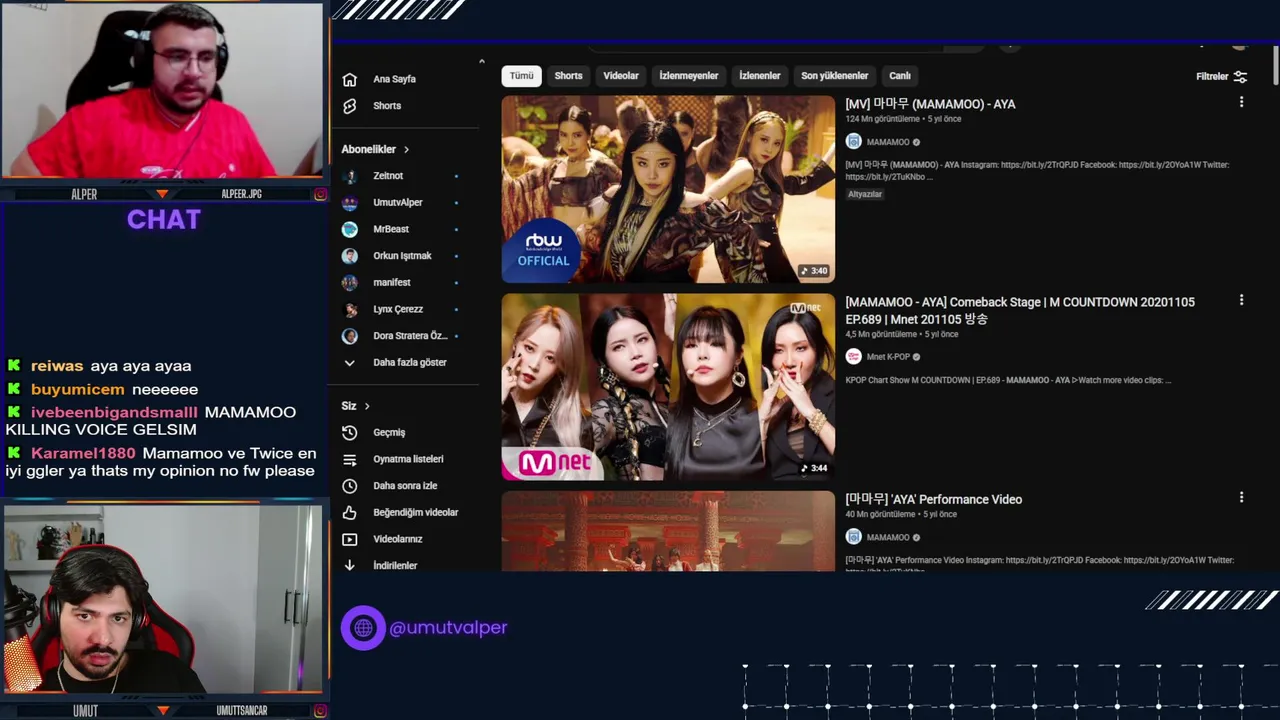Expand the Abonelikler section chevron
Screen dimensions: 1280x720
click(x=406, y=150)
